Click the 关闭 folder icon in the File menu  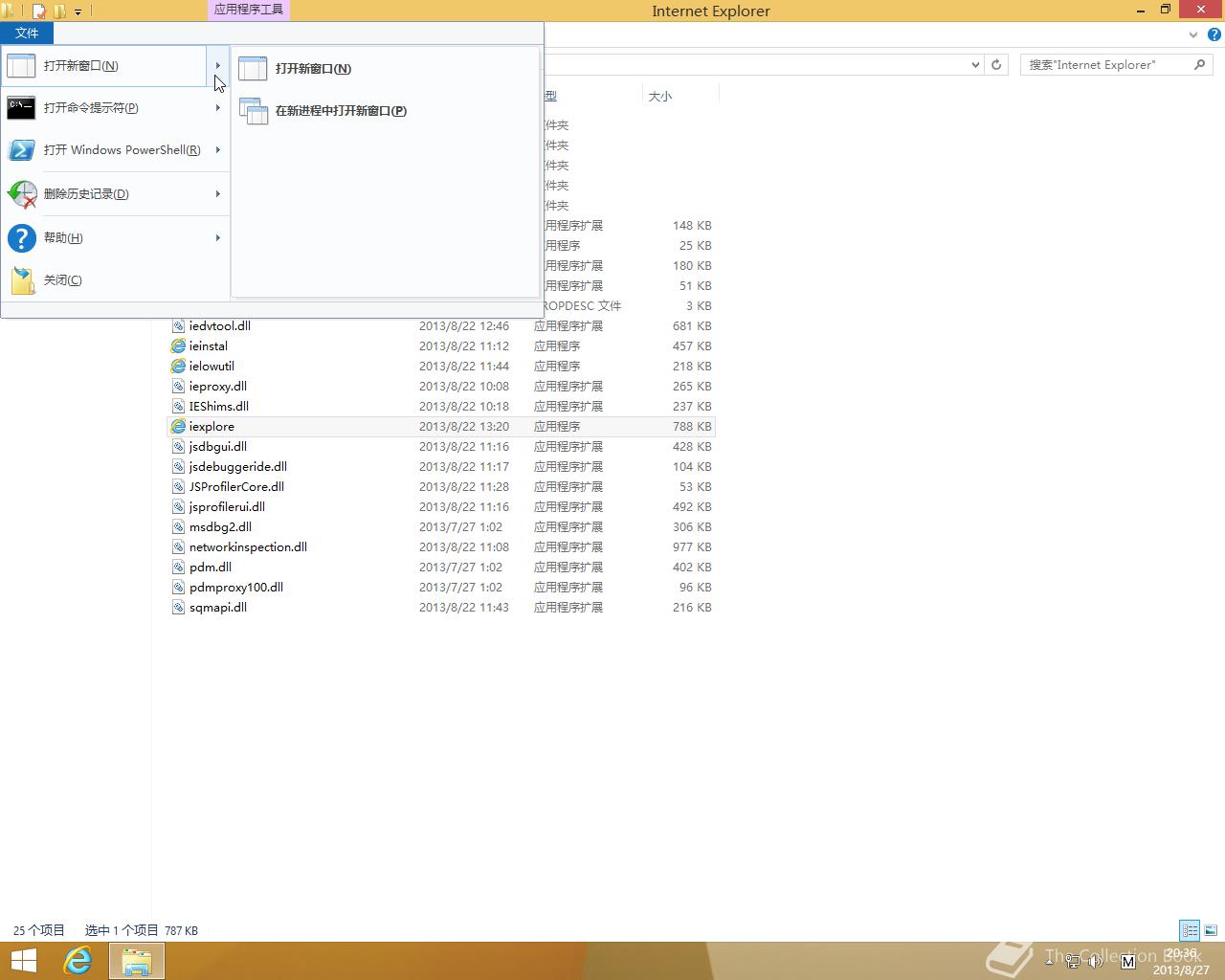(x=22, y=280)
